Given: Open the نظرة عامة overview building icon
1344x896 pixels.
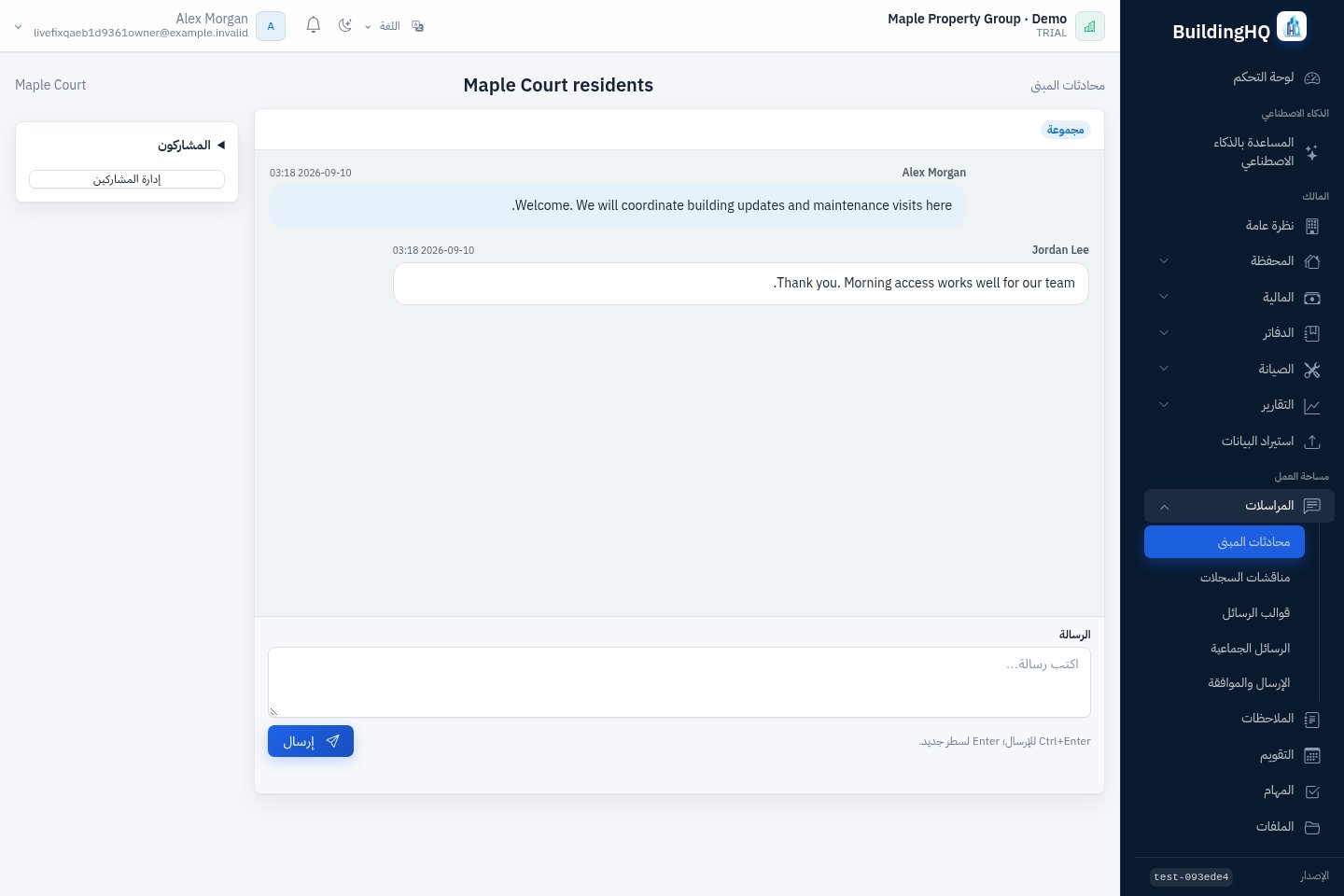Looking at the screenshot, I should click(1311, 226).
